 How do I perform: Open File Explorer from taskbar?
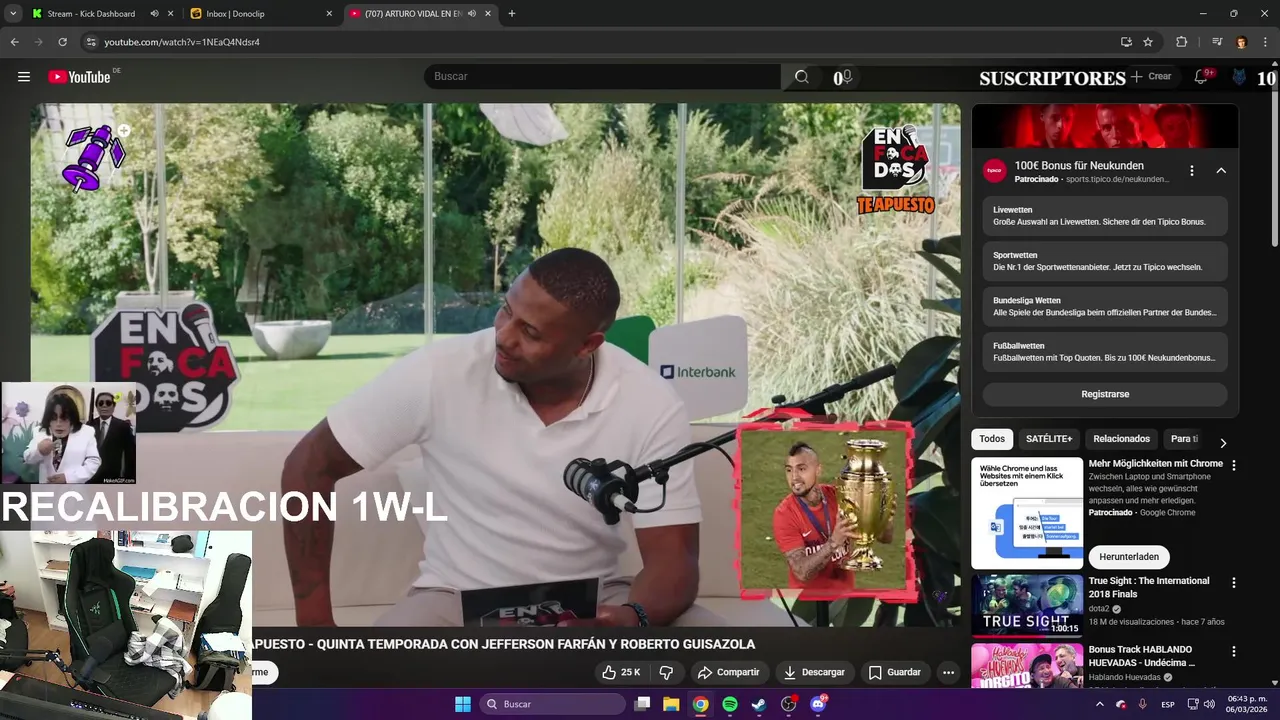tap(671, 704)
